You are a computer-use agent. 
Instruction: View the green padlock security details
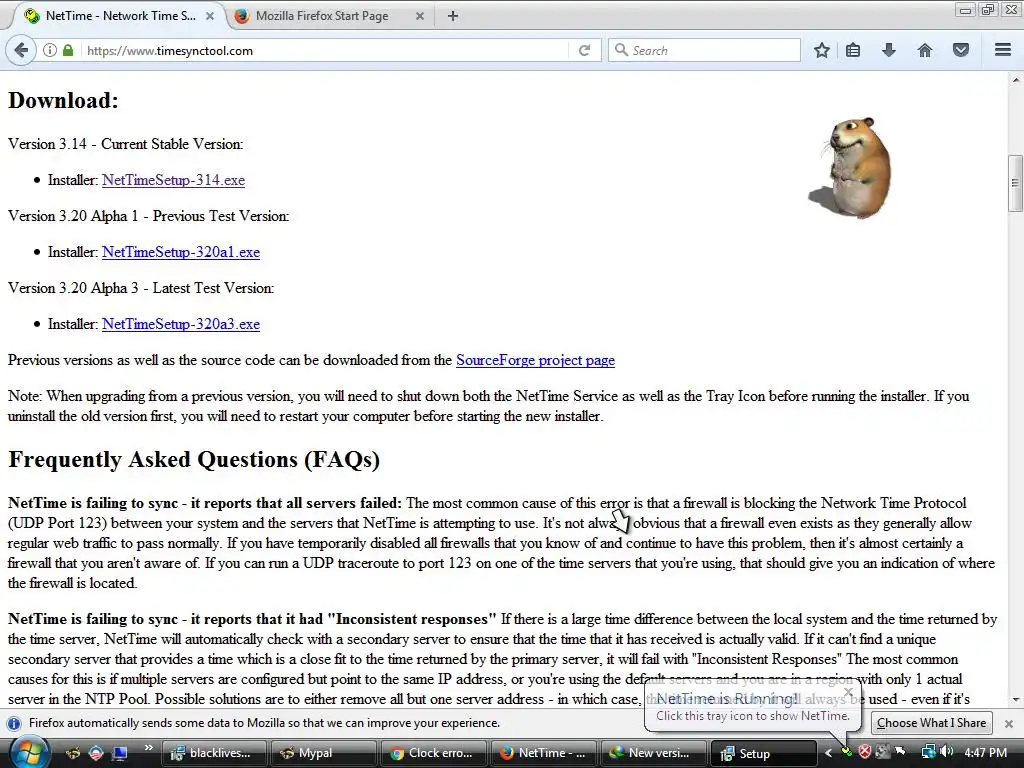pos(68,50)
